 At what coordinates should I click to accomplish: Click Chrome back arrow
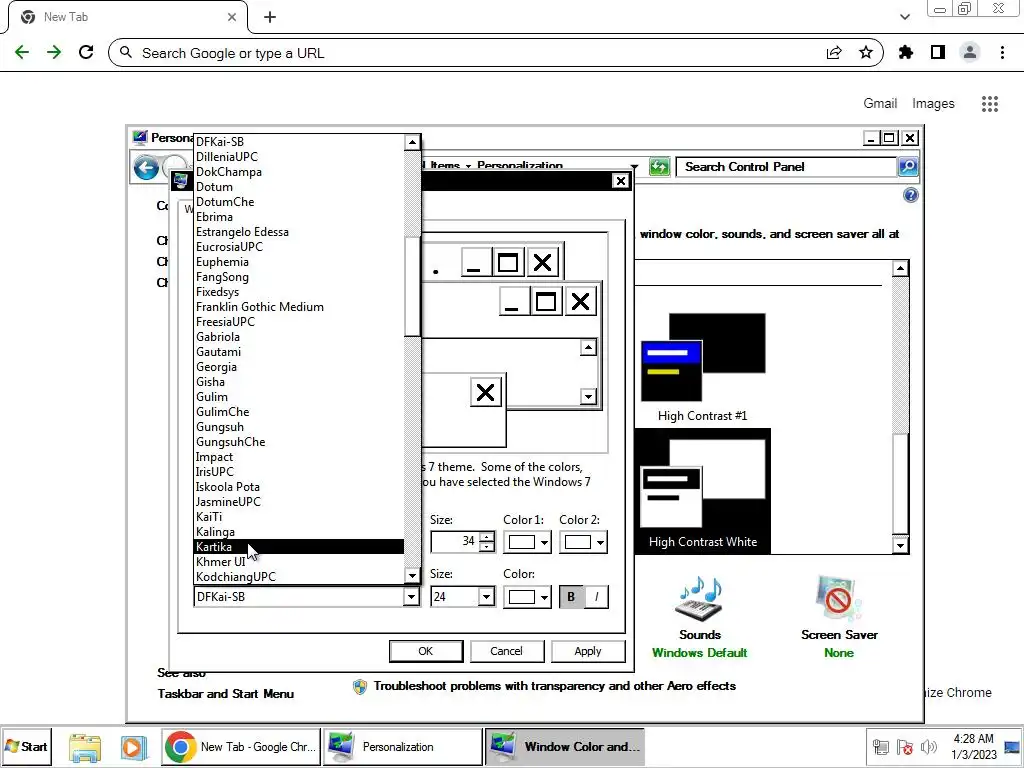tap(22, 53)
